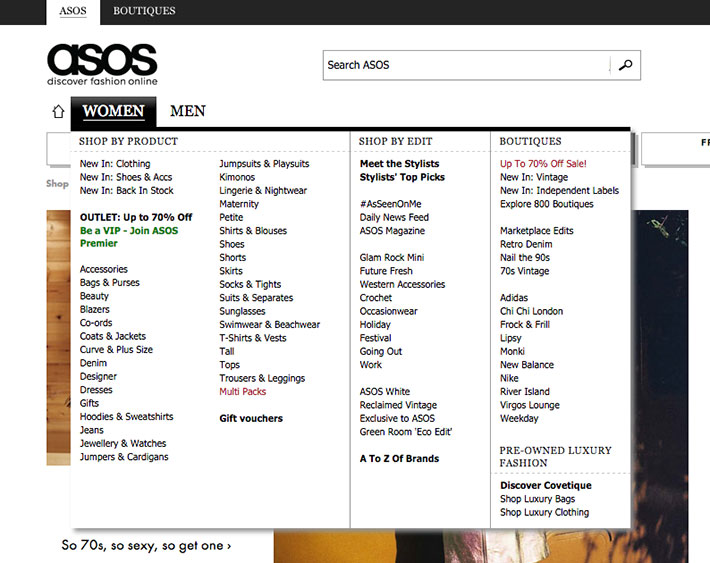Open Stylists' Top Picks
The height and width of the screenshot is (563, 710).
[402, 177]
